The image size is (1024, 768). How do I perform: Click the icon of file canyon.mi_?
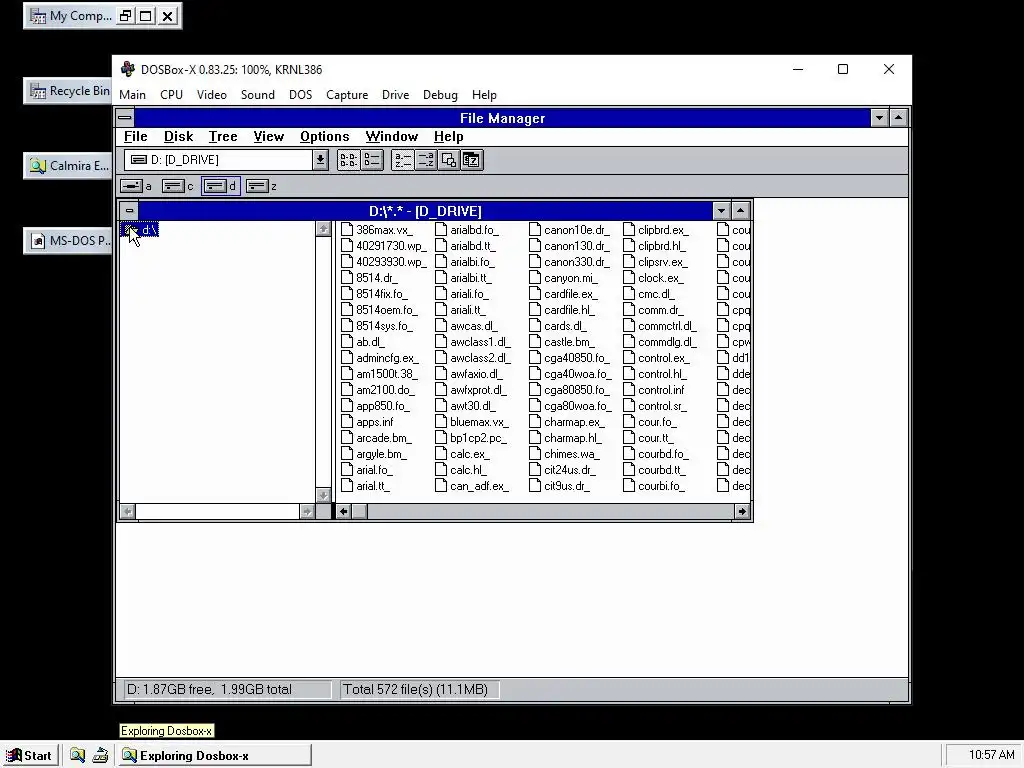[535, 278]
